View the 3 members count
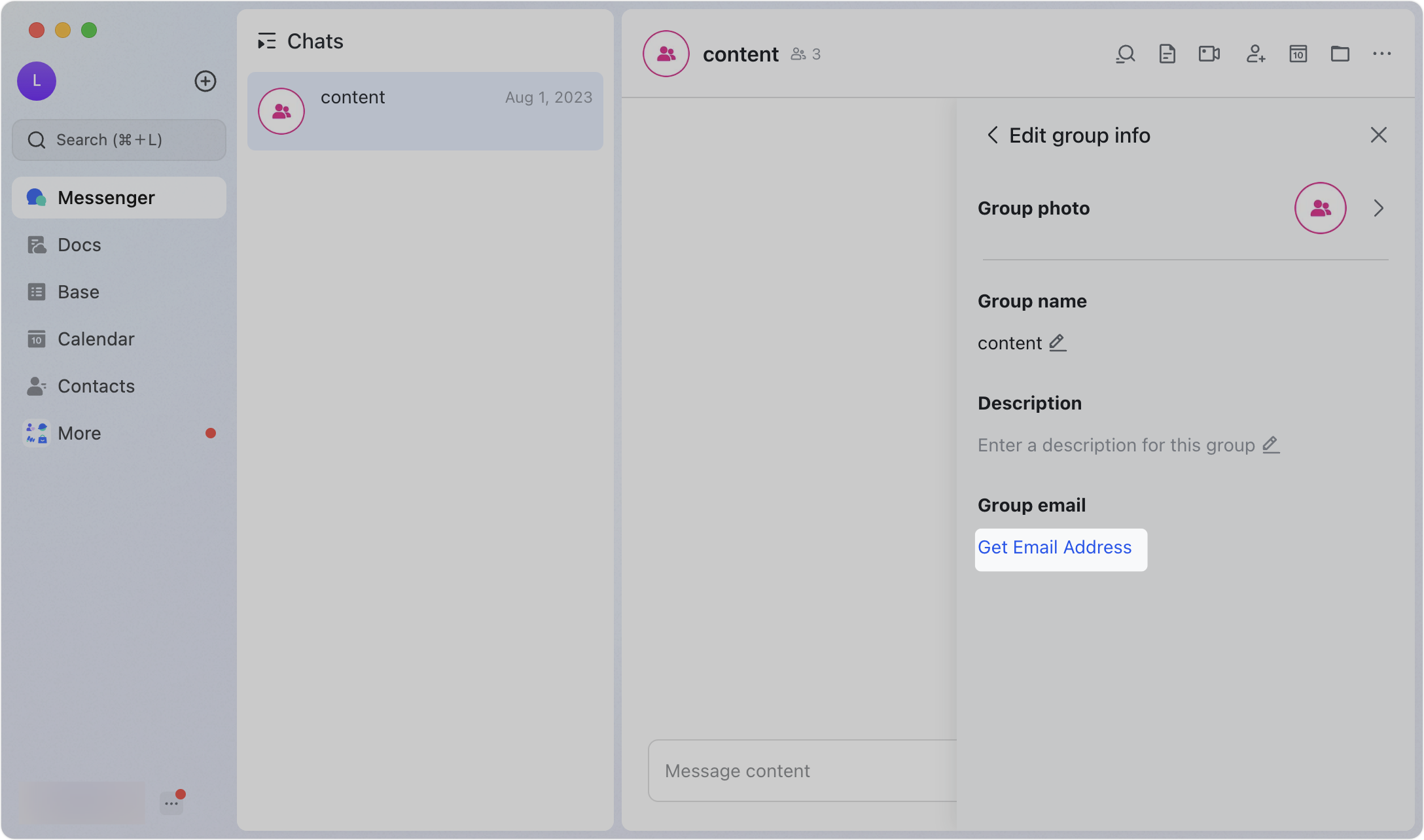1424x840 pixels. (806, 54)
